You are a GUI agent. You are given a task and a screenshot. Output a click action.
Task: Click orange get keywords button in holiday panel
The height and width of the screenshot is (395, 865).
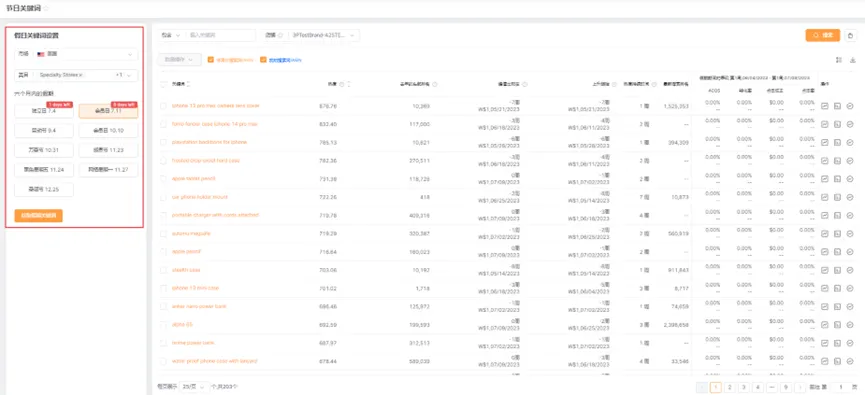coord(39,216)
